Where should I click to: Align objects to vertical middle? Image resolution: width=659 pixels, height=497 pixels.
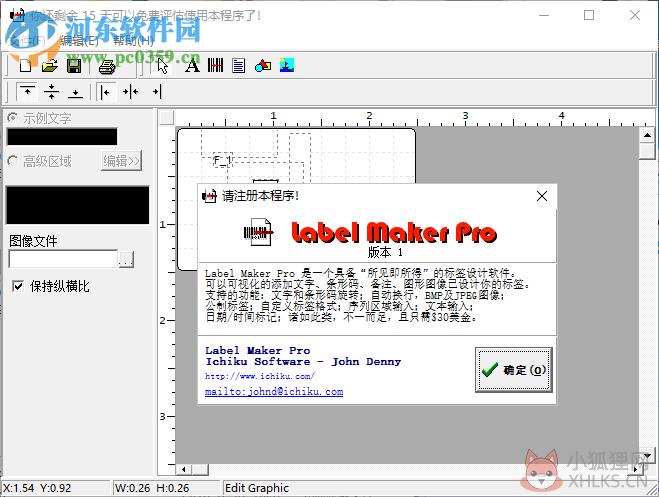pyautogui.click(x=51, y=92)
